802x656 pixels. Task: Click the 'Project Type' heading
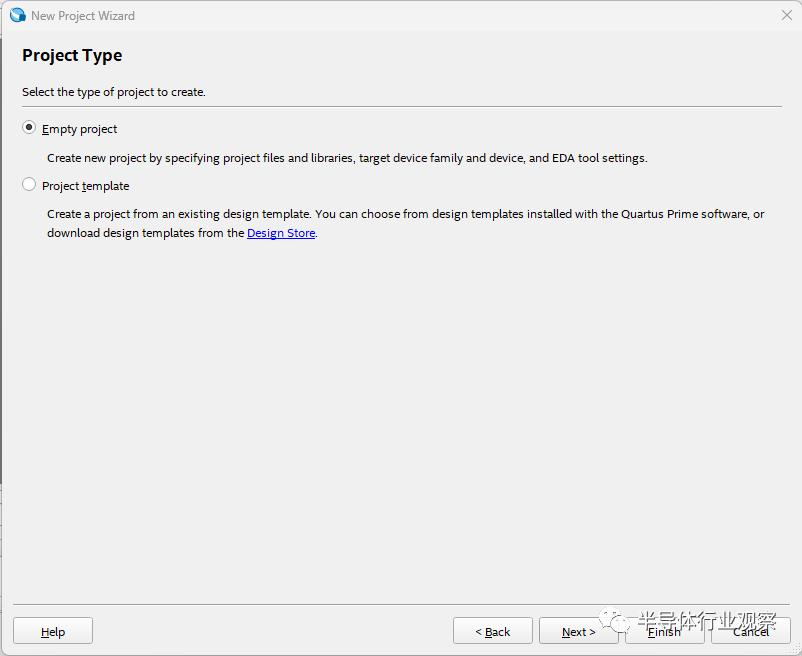[72, 56]
